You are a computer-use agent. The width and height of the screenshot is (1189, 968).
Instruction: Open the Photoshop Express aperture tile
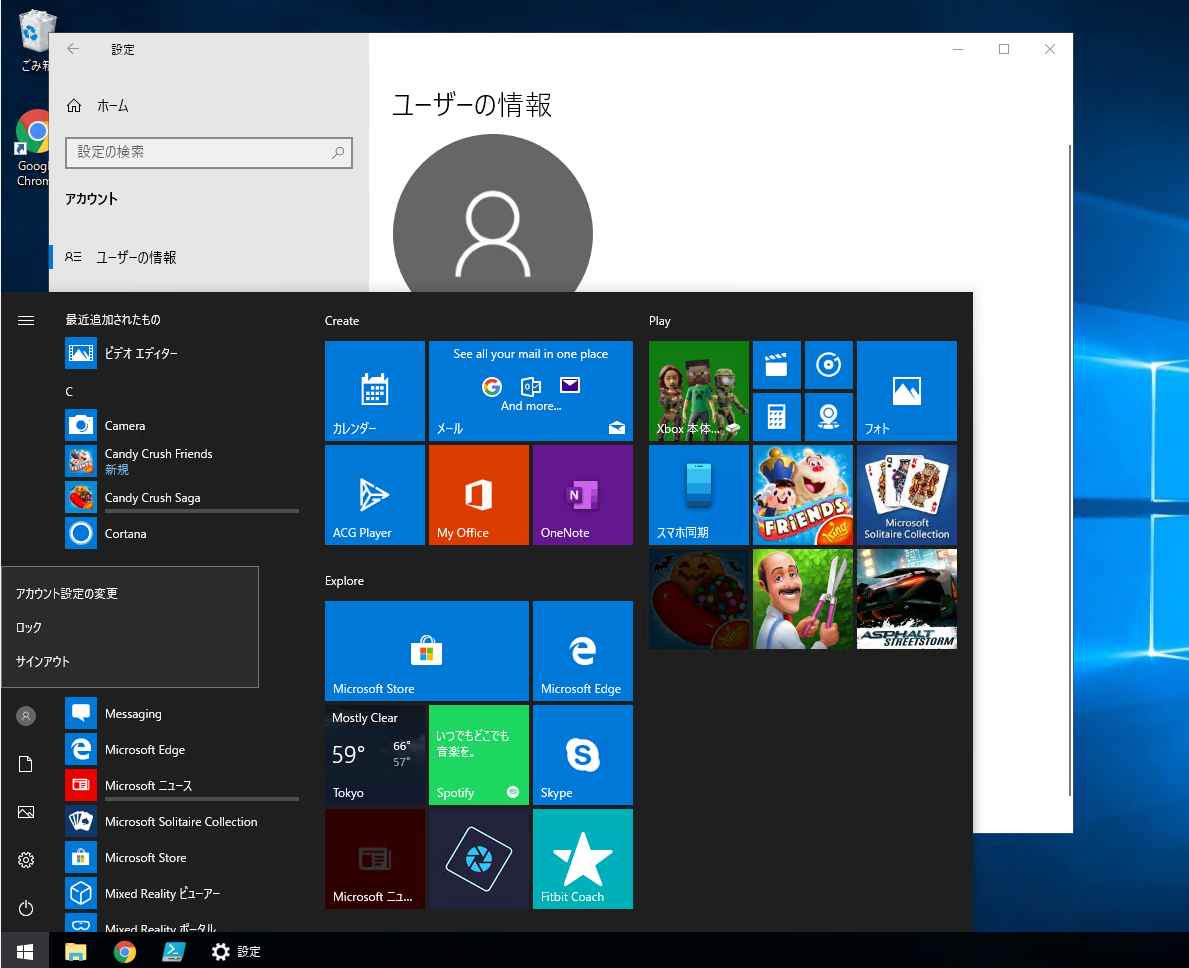point(478,859)
